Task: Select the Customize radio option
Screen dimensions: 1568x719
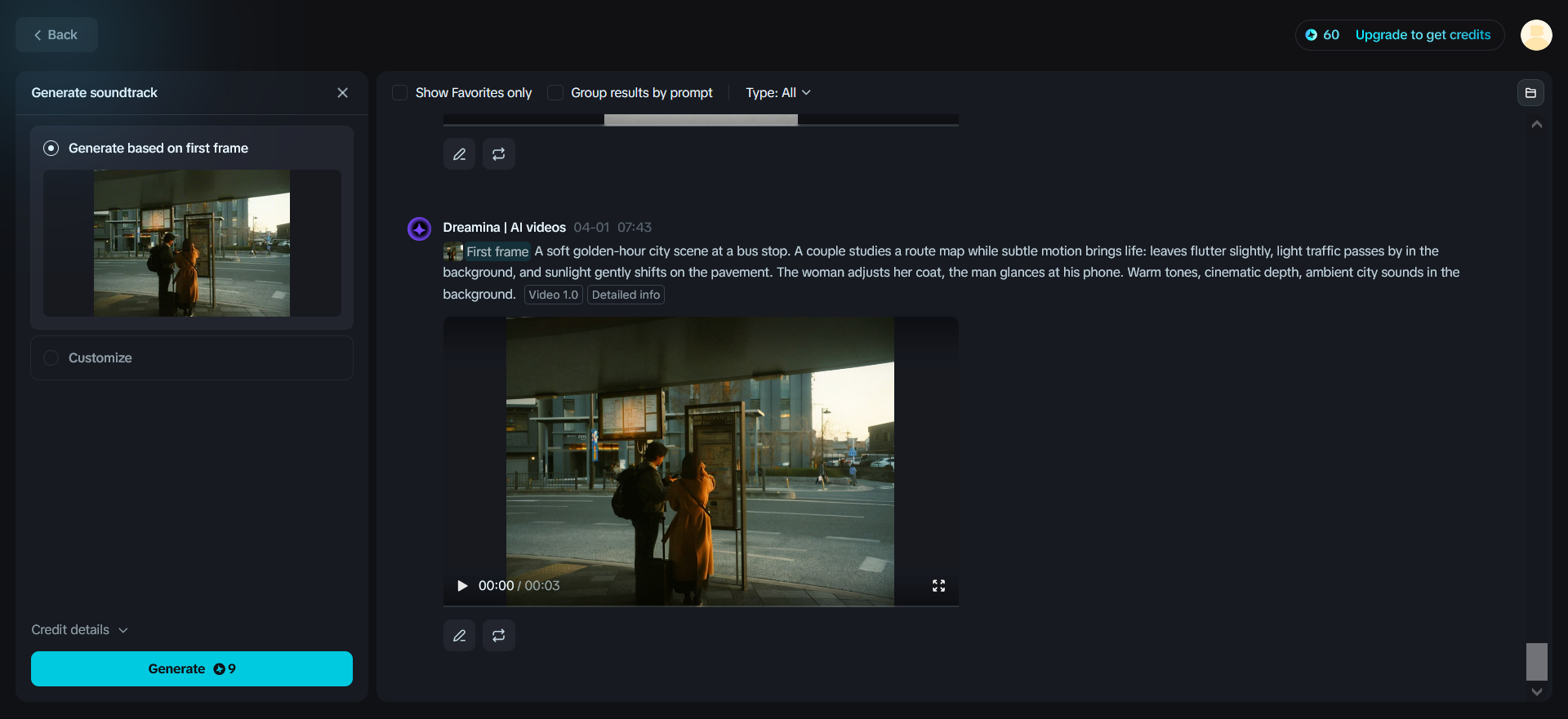Action: (51, 358)
